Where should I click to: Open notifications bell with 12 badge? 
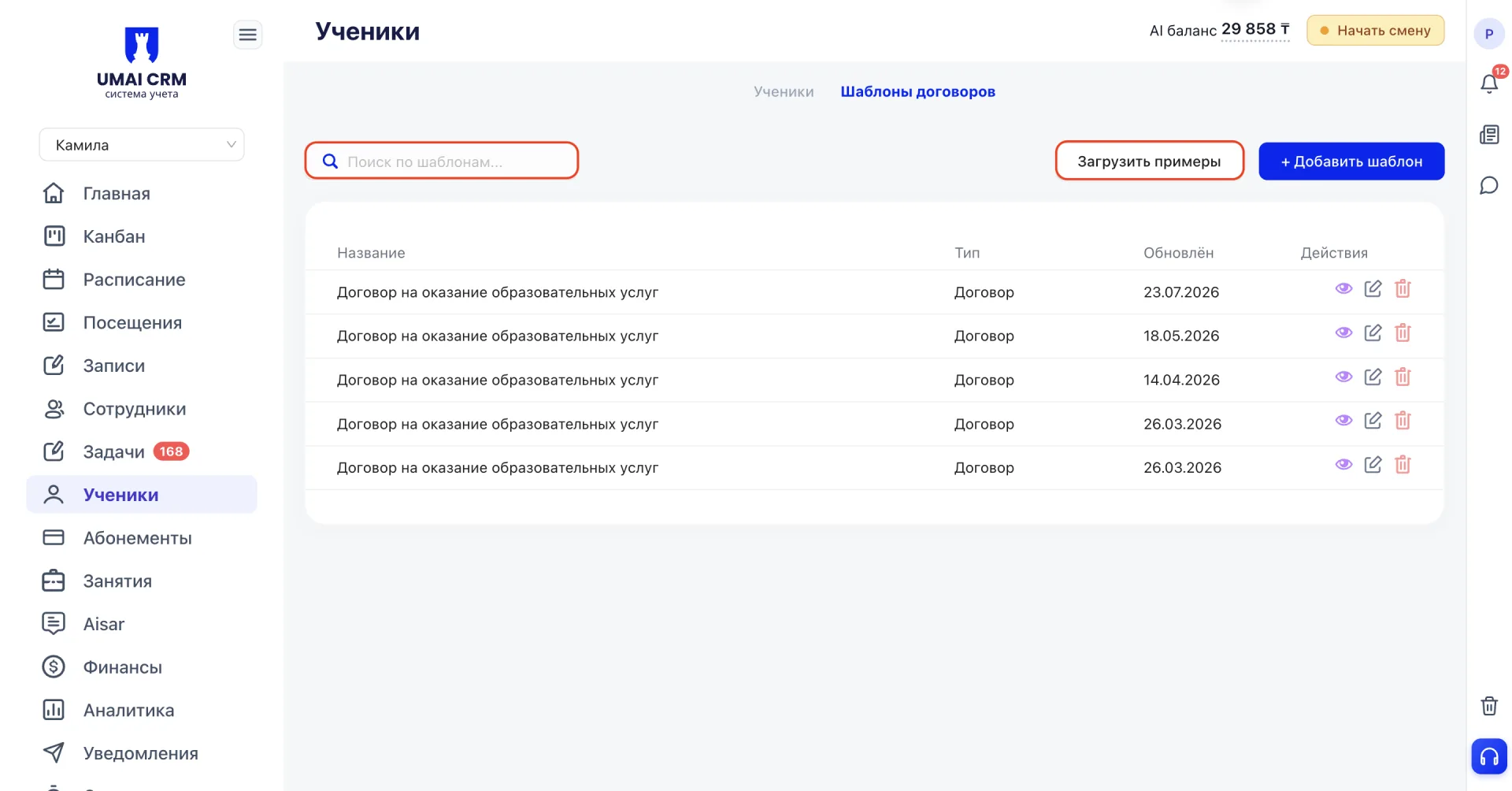1488,84
